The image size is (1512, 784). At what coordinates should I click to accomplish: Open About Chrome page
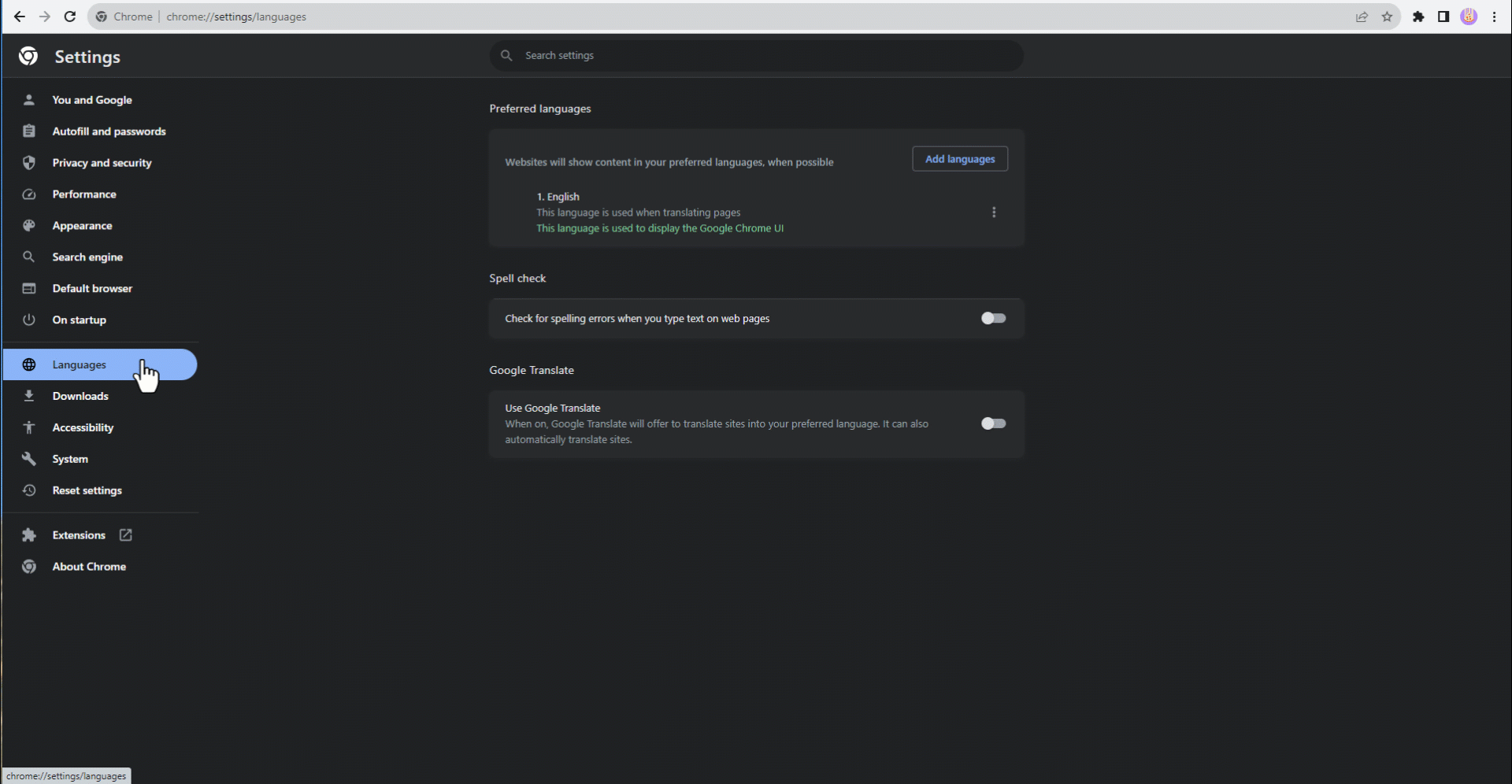tap(89, 567)
